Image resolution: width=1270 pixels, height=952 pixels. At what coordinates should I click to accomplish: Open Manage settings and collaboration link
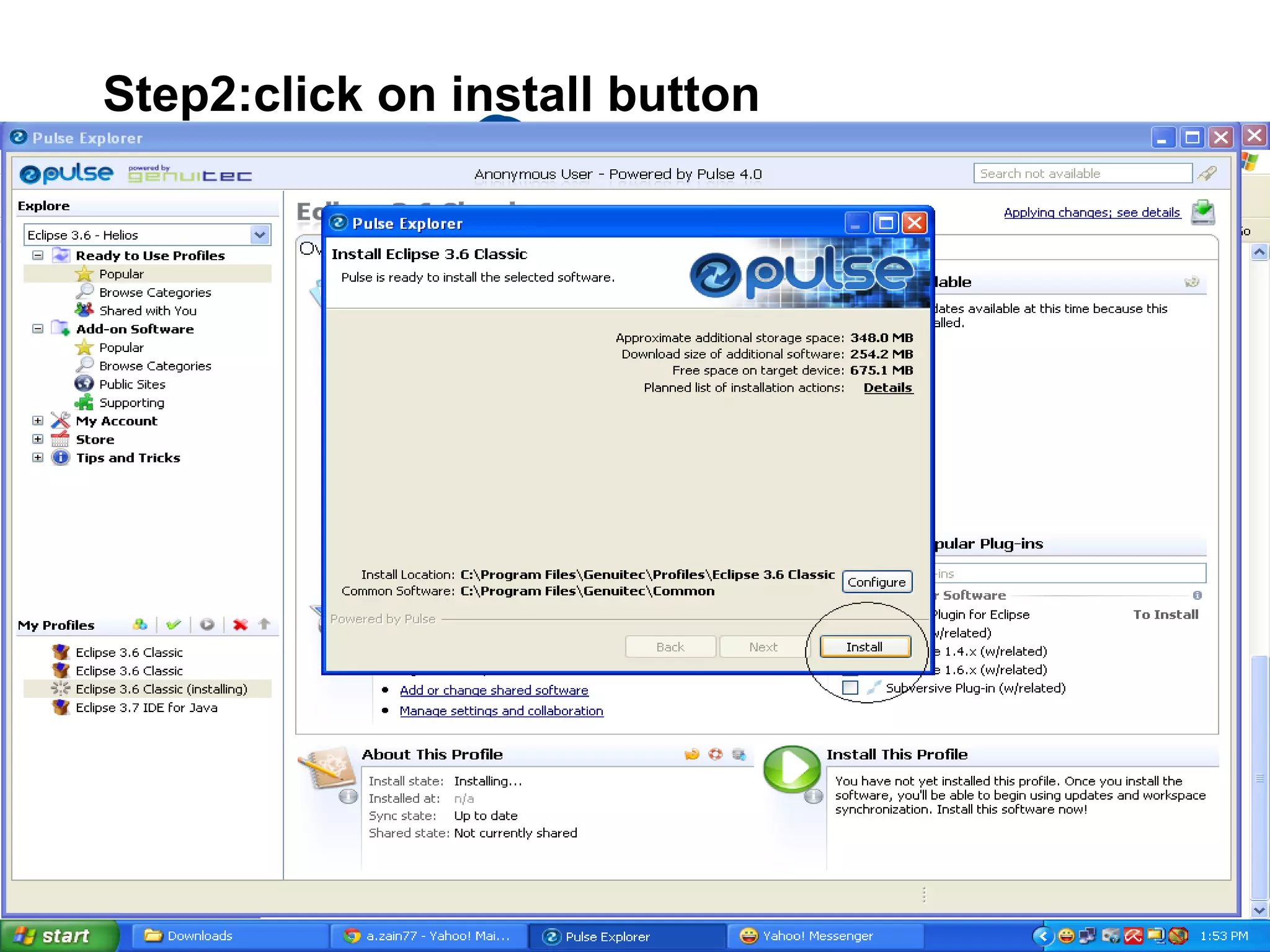coord(501,711)
